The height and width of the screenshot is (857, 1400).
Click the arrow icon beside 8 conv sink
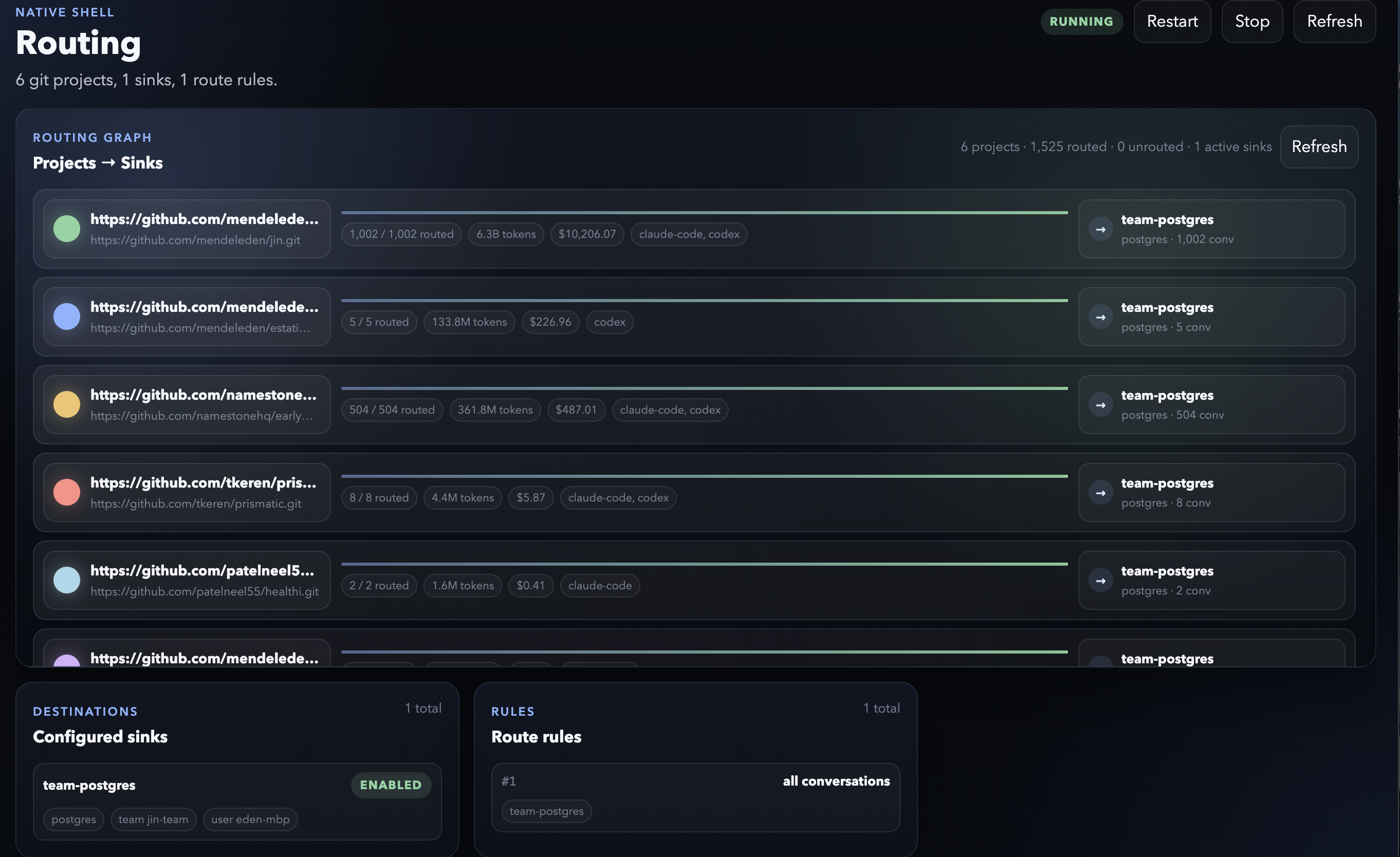(x=1100, y=492)
